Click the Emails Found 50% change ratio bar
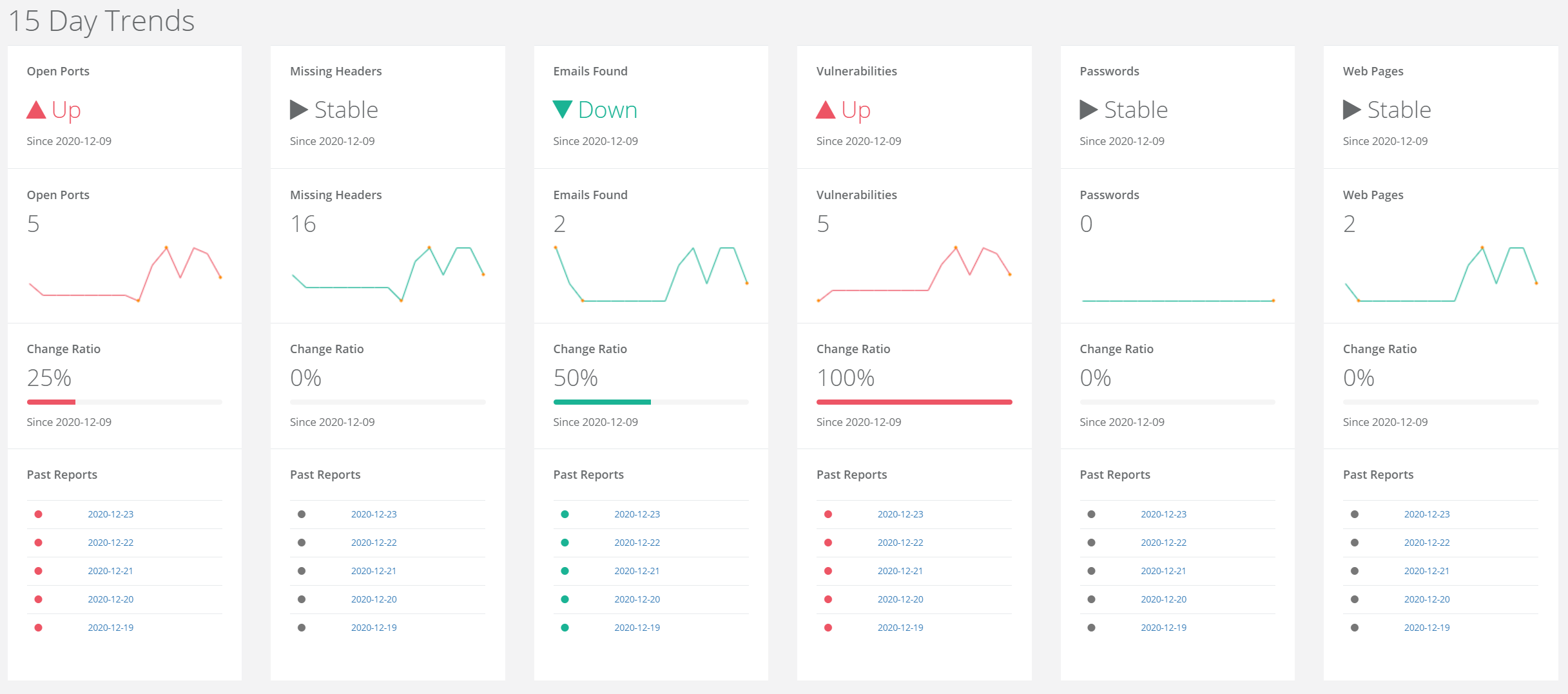The width and height of the screenshot is (1568, 694). 651,402
